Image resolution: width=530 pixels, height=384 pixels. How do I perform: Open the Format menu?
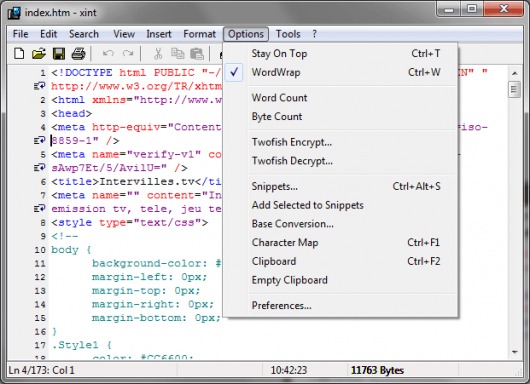click(199, 34)
